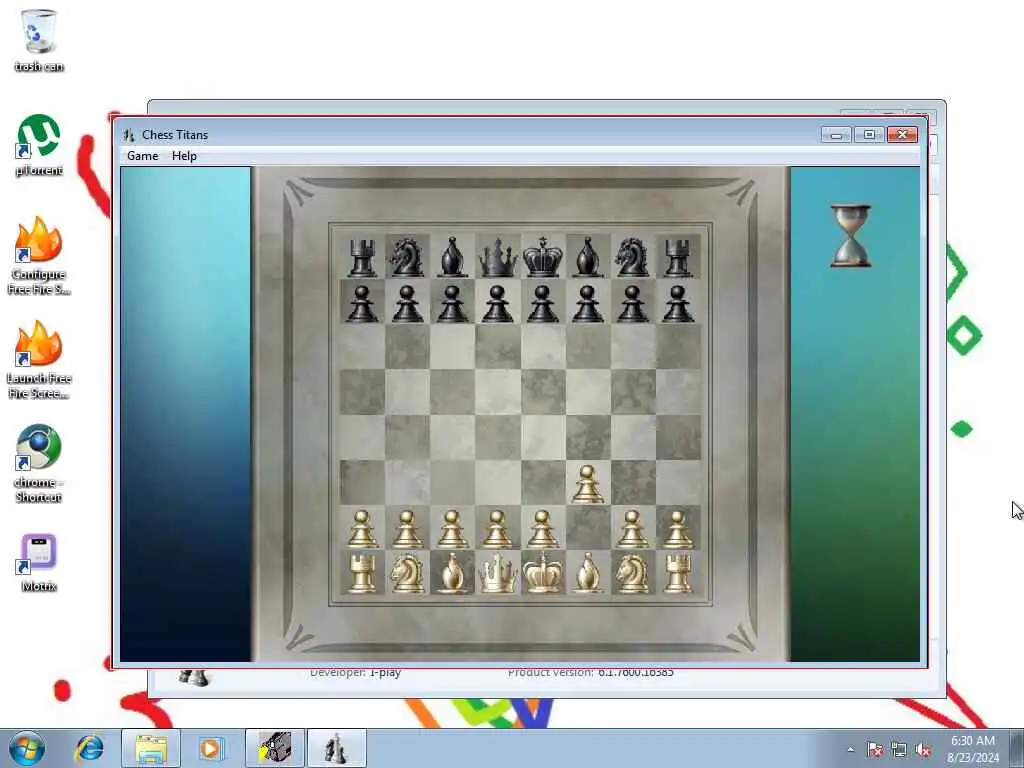This screenshot has height=768, width=1024.
Task: Open the taskbar clock showing 6:30 AM
Action: [973, 749]
